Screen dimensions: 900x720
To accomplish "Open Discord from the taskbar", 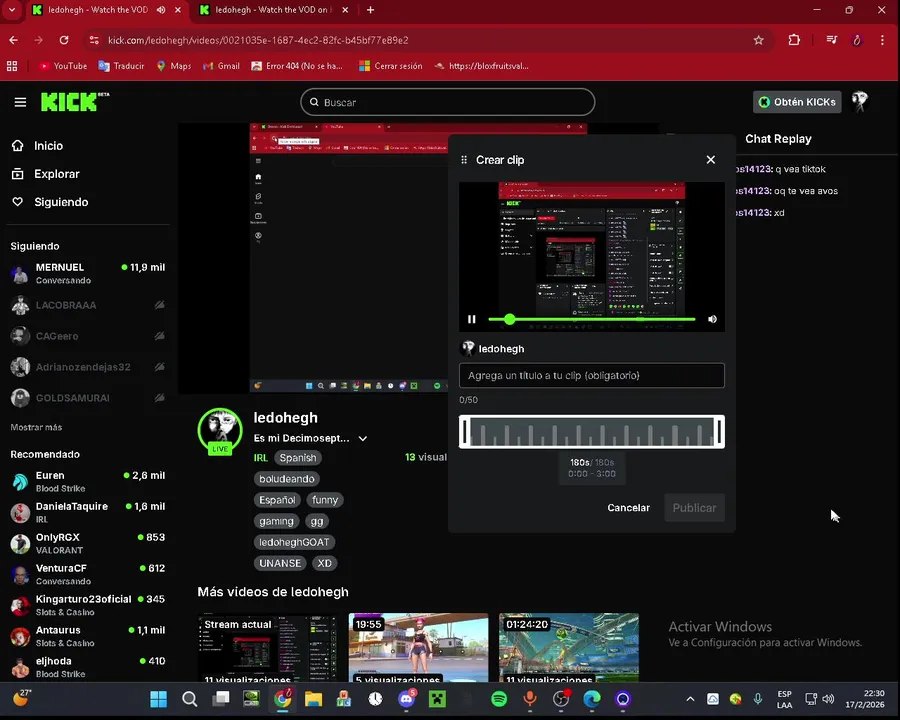I will click(407, 699).
